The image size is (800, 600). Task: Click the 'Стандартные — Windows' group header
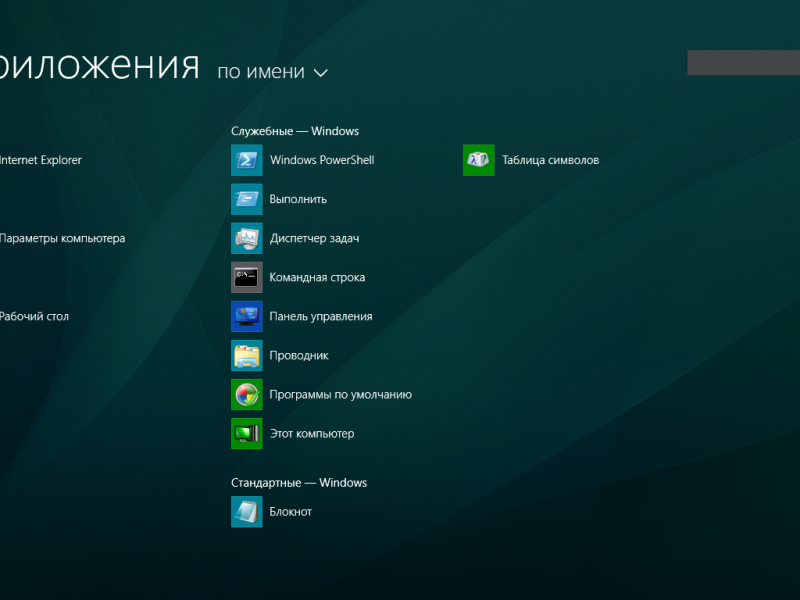click(299, 483)
